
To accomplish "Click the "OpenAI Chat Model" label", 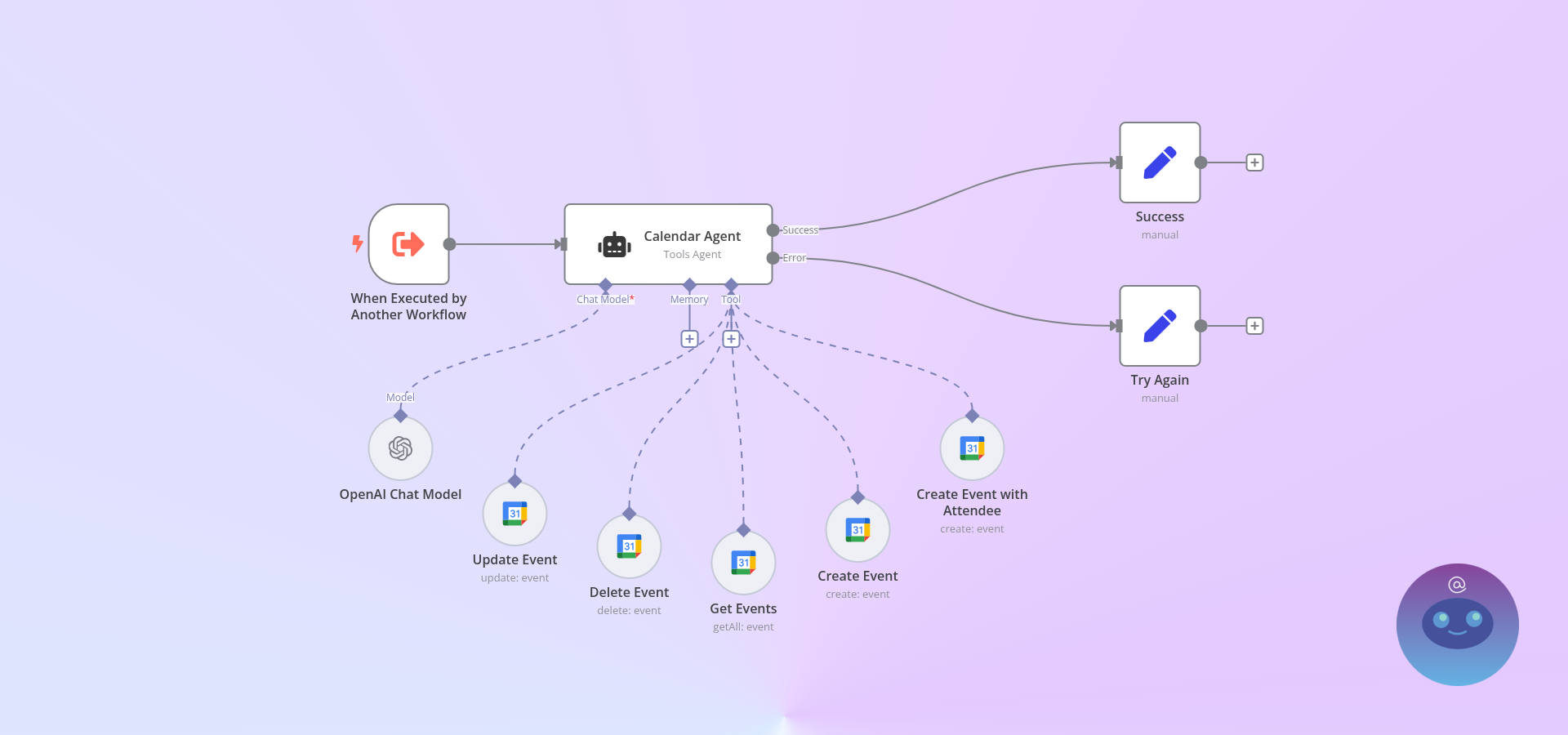I will [x=400, y=494].
